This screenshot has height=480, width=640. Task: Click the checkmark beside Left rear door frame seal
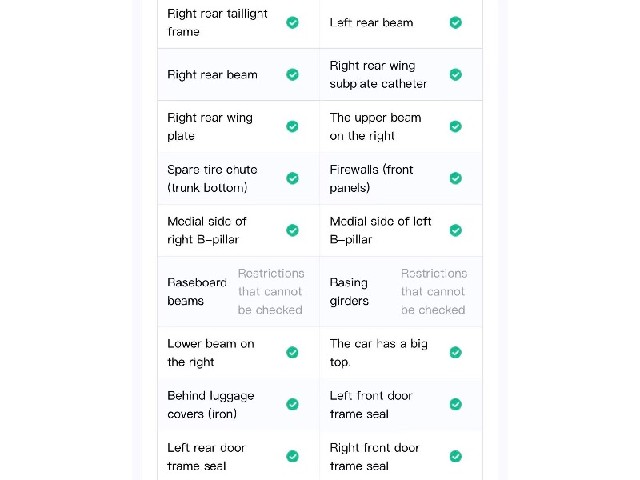(x=292, y=456)
